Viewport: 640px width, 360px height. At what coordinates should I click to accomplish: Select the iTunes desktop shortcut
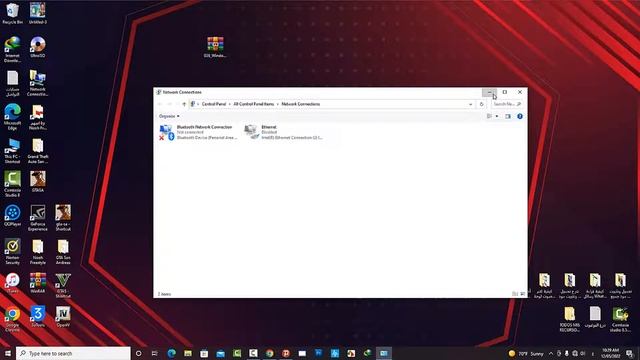[12, 283]
